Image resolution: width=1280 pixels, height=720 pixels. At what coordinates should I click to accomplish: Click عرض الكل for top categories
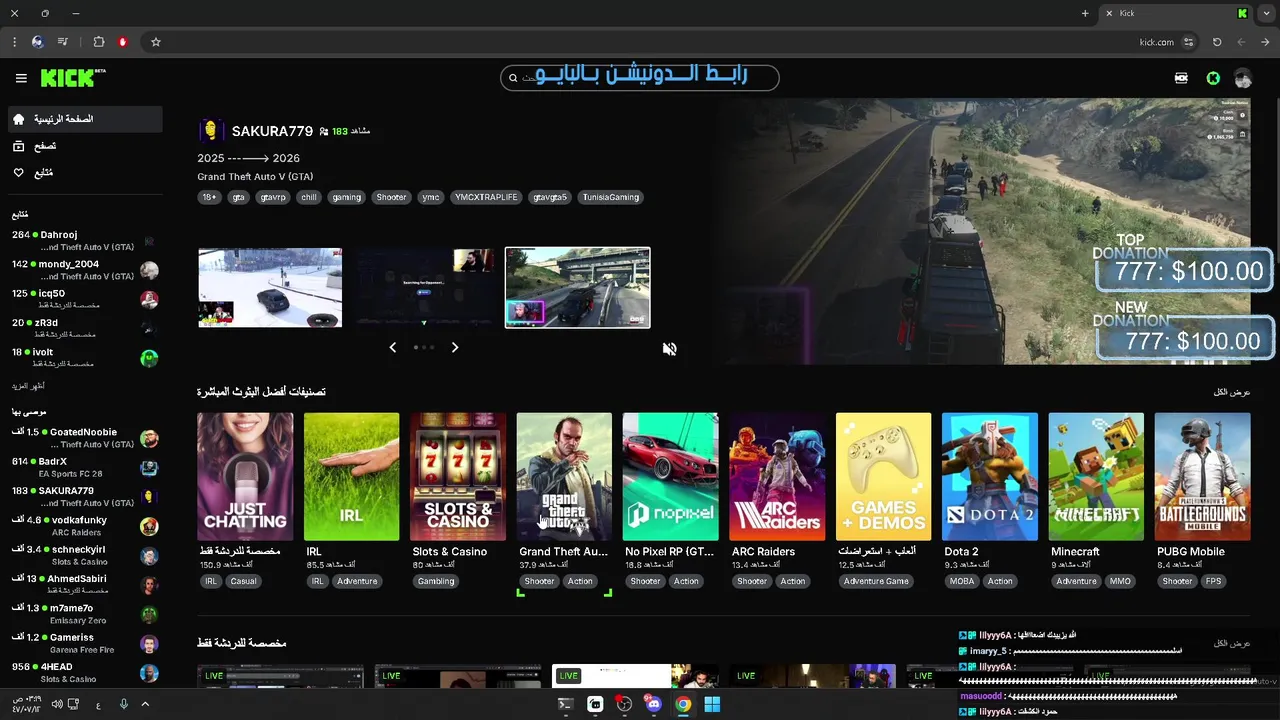(1232, 392)
